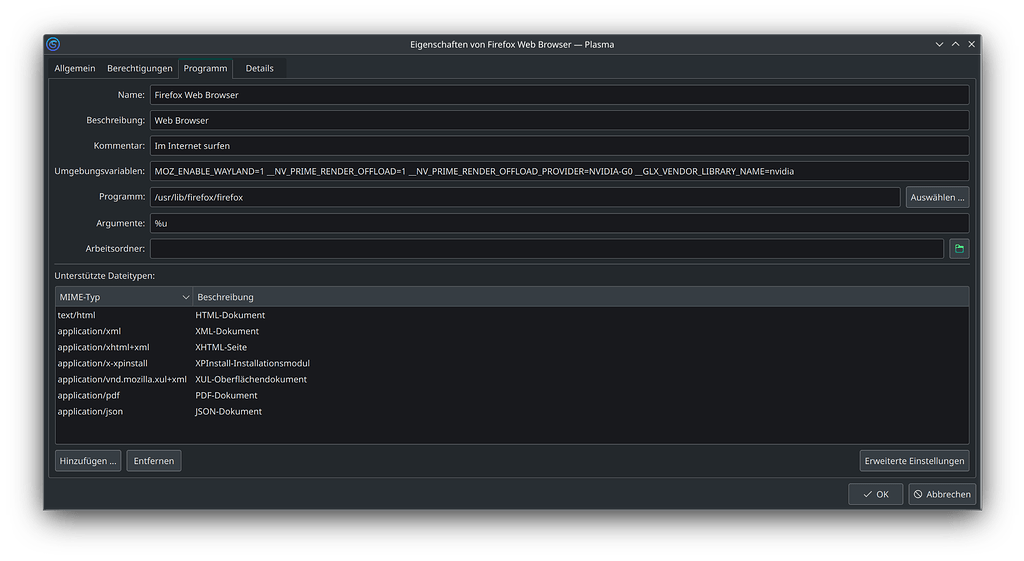
Task: Click the PDF-Dokument description cell
Action: point(226,395)
